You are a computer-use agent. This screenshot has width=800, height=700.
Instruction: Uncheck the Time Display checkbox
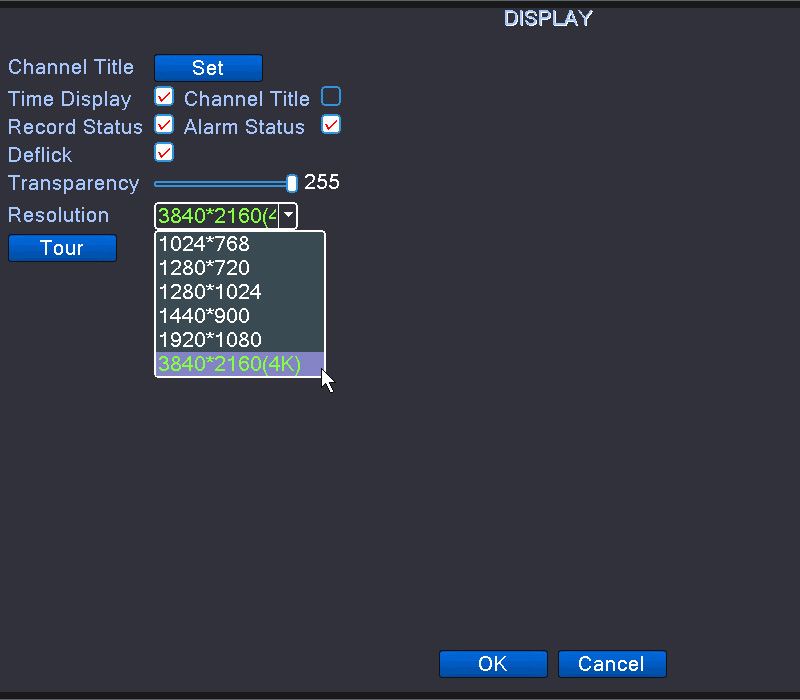tap(164, 97)
